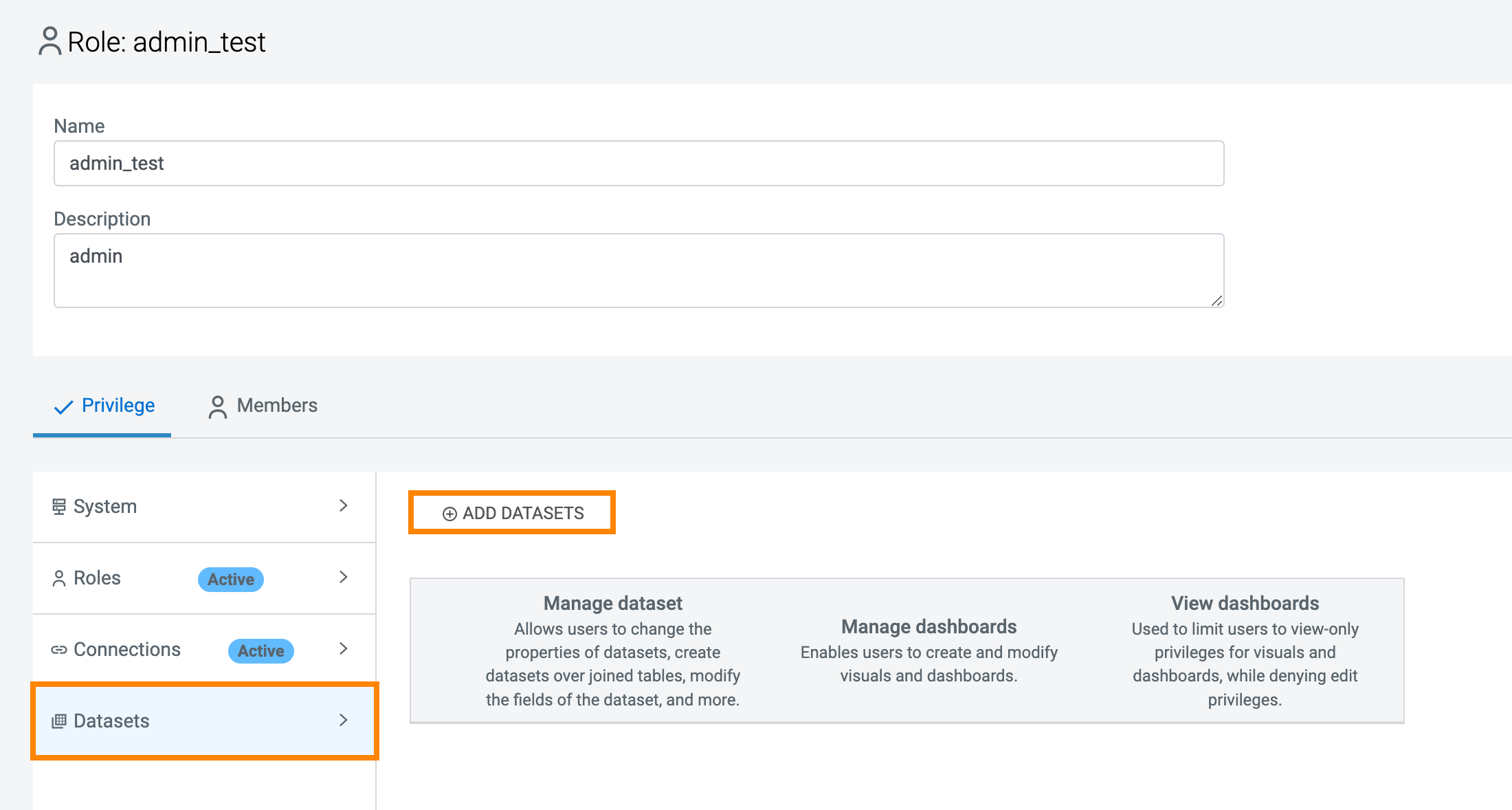The height and width of the screenshot is (810, 1512).
Task: Click the plus icon in Add Datasets
Action: [449, 514]
